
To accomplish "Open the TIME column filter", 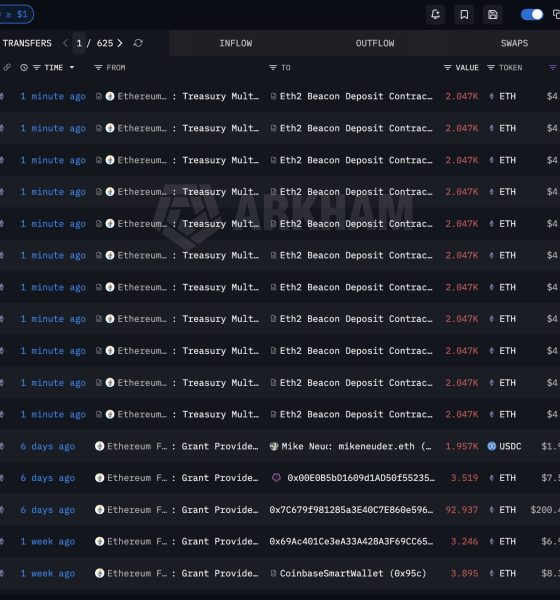I will pyautogui.click(x=36, y=68).
